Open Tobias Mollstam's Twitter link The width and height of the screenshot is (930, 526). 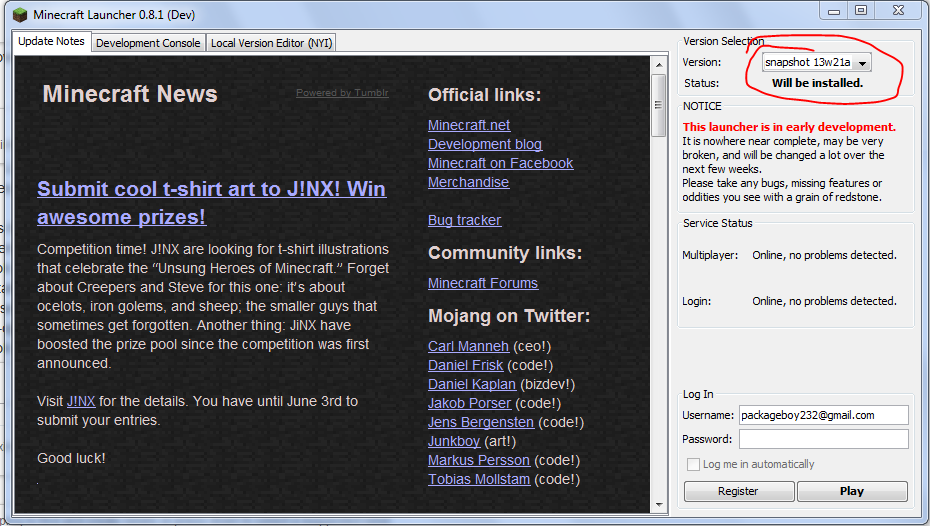479,479
